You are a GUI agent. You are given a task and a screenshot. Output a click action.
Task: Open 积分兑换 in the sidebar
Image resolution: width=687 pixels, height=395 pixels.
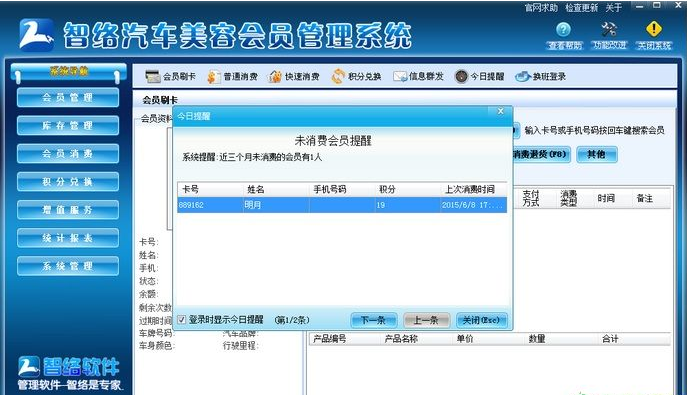click(x=68, y=182)
